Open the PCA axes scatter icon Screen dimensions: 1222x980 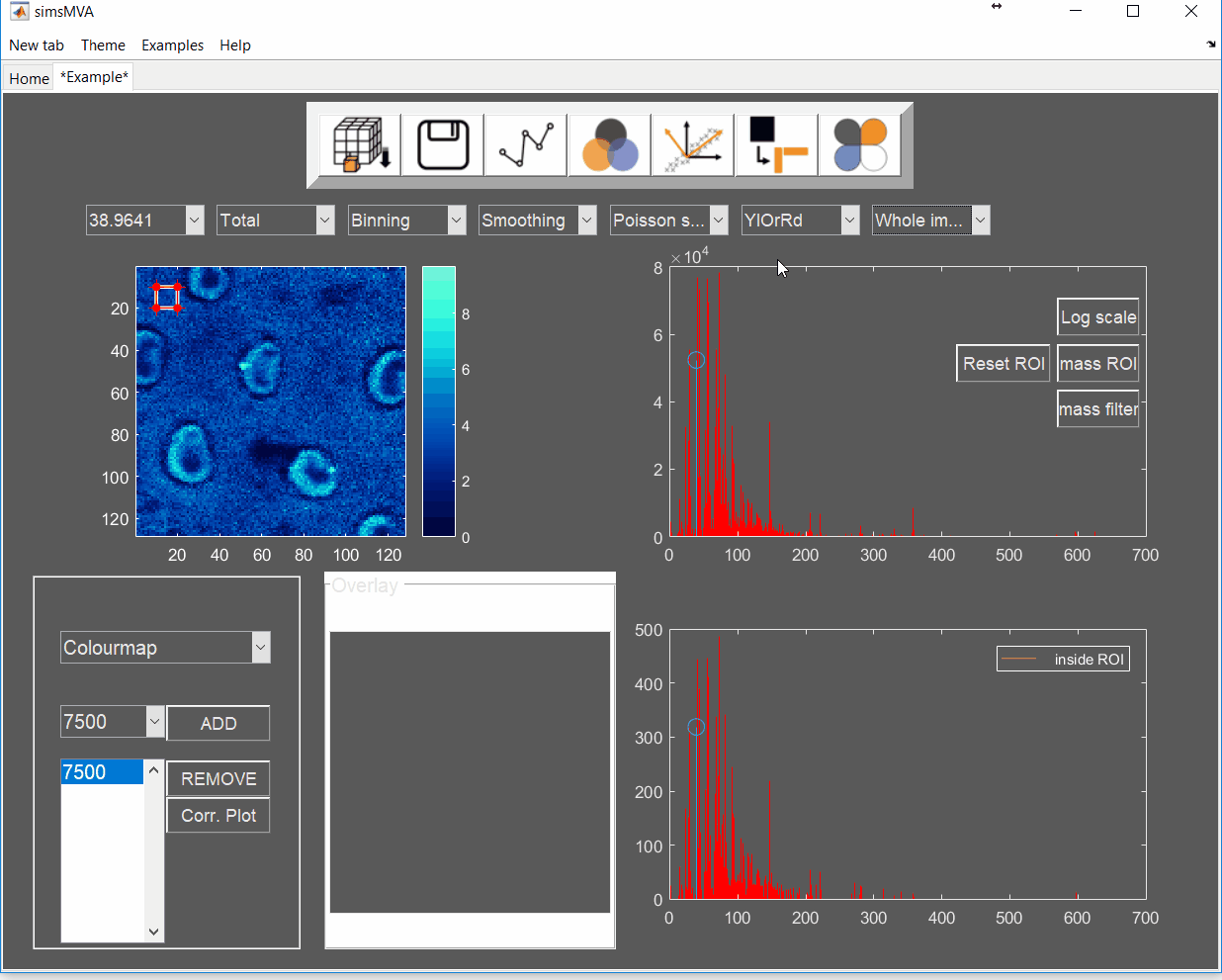coord(693,145)
